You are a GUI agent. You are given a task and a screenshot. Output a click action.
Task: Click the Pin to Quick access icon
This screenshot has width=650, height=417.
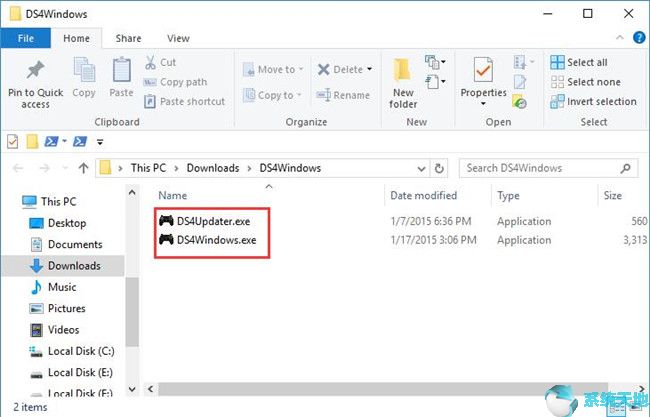click(x=35, y=72)
